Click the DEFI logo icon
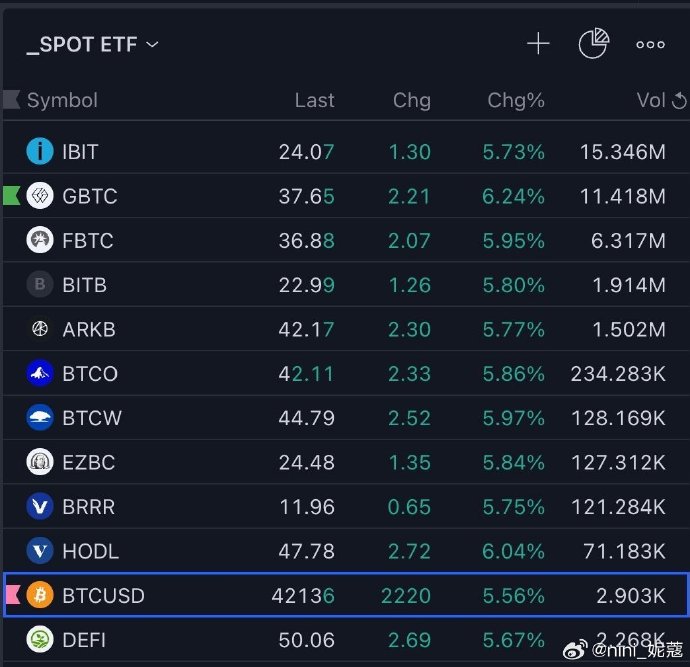This screenshot has width=690, height=667. click(40, 639)
